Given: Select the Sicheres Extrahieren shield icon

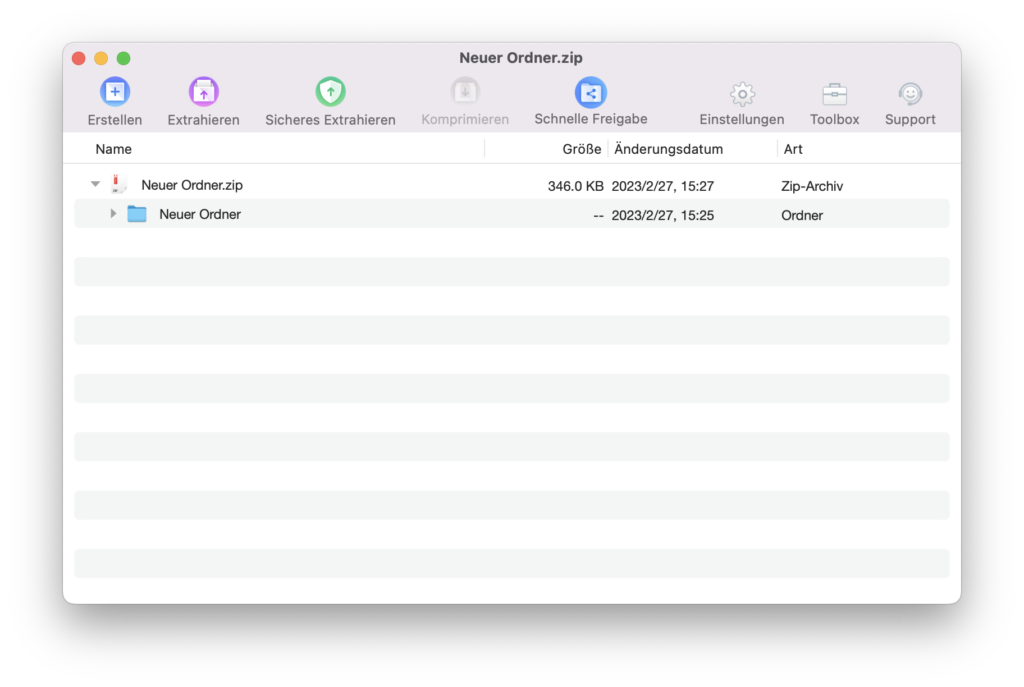Looking at the screenshot, I should (x=330, y=93).
